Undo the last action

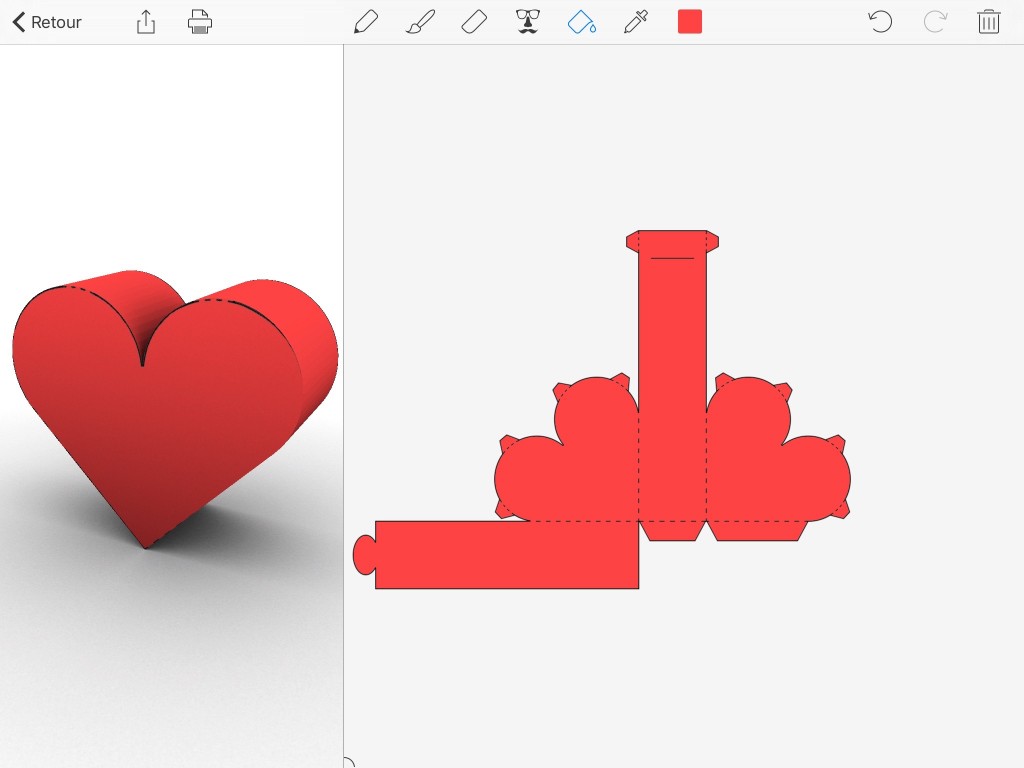[x=880, y=22]
